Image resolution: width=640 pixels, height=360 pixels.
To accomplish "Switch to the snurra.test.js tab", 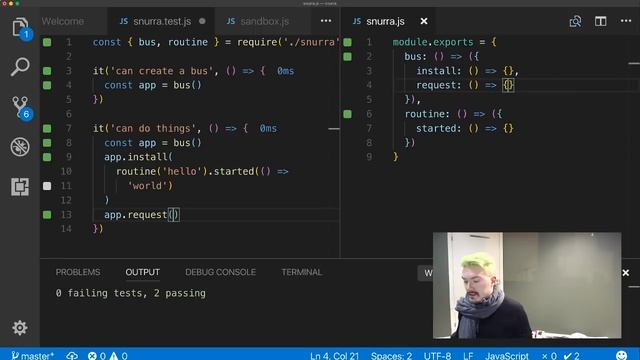I will coord(162,21).
